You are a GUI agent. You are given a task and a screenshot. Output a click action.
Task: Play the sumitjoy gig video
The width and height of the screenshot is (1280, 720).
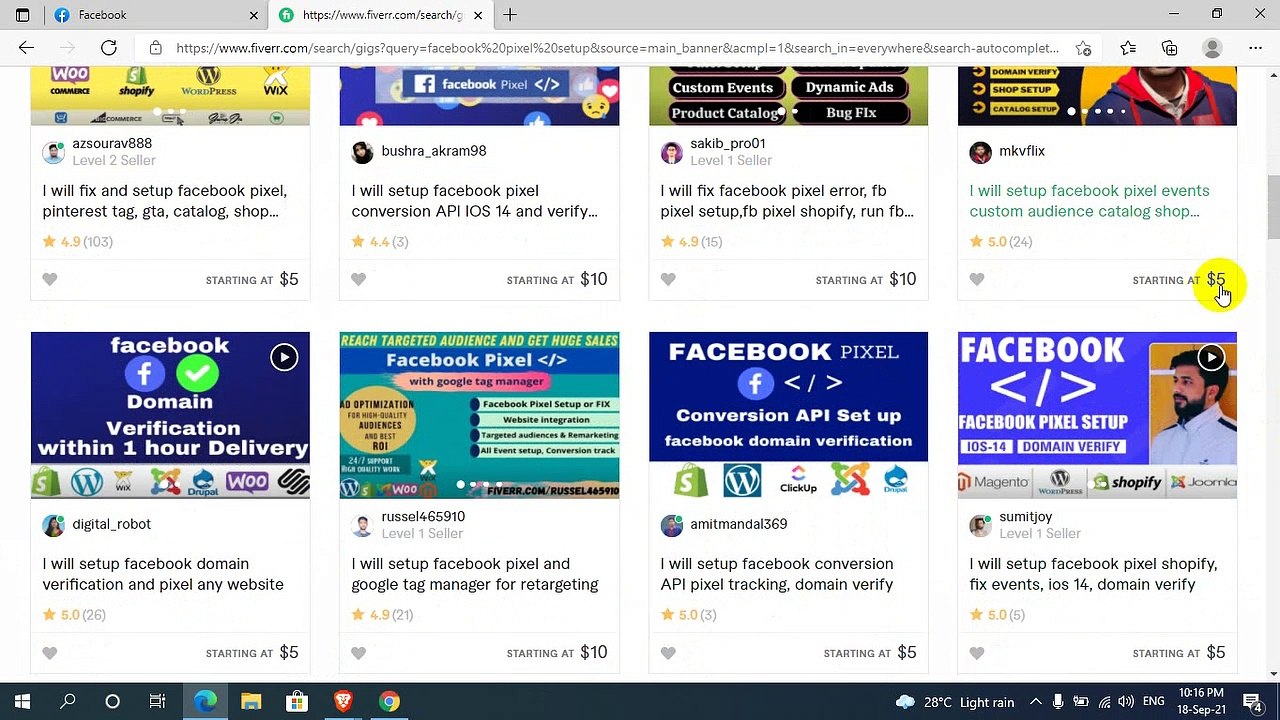coord(1211,357)
